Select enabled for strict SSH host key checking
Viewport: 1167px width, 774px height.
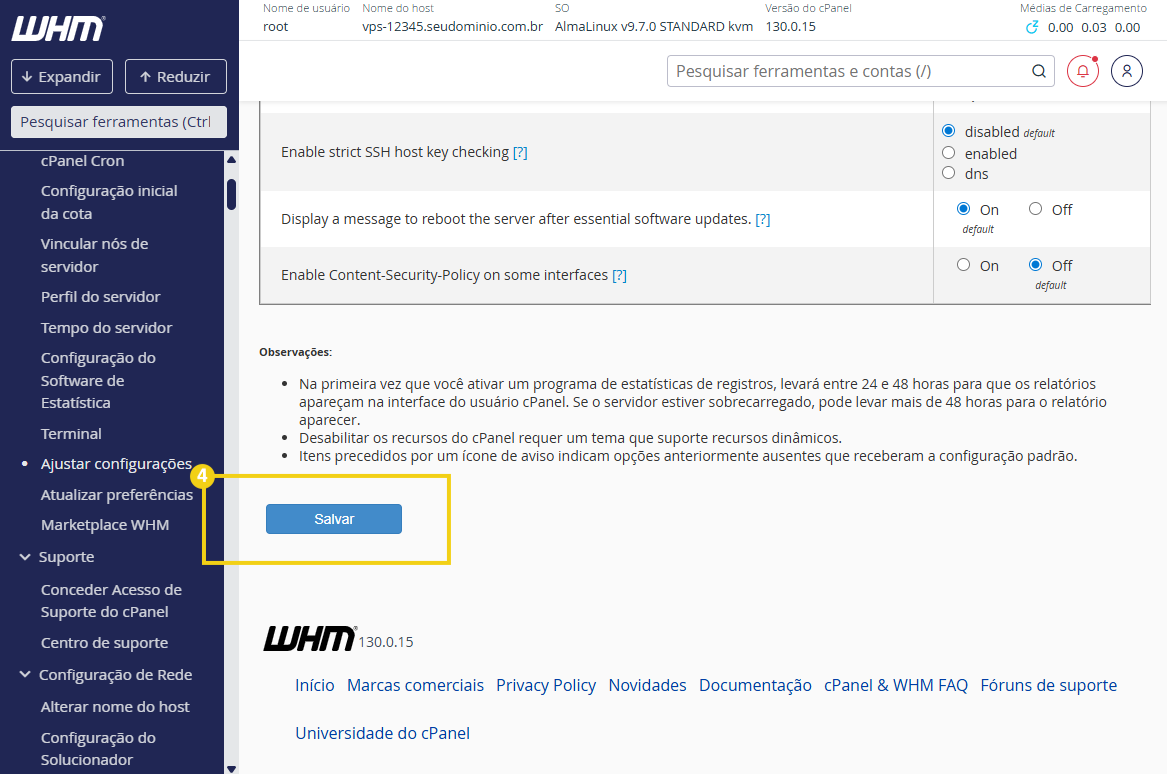[949, 153]
